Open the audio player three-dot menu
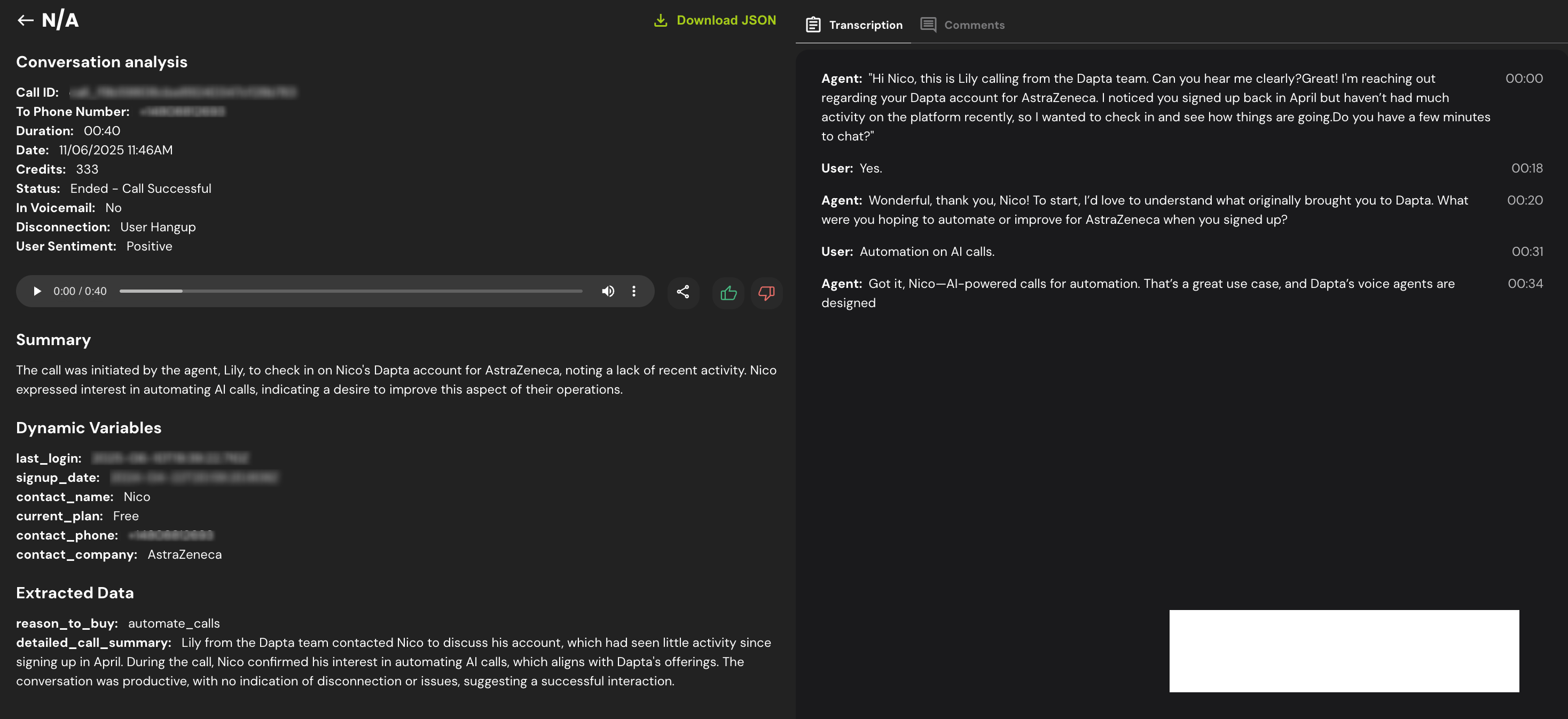 pos(633,291)
